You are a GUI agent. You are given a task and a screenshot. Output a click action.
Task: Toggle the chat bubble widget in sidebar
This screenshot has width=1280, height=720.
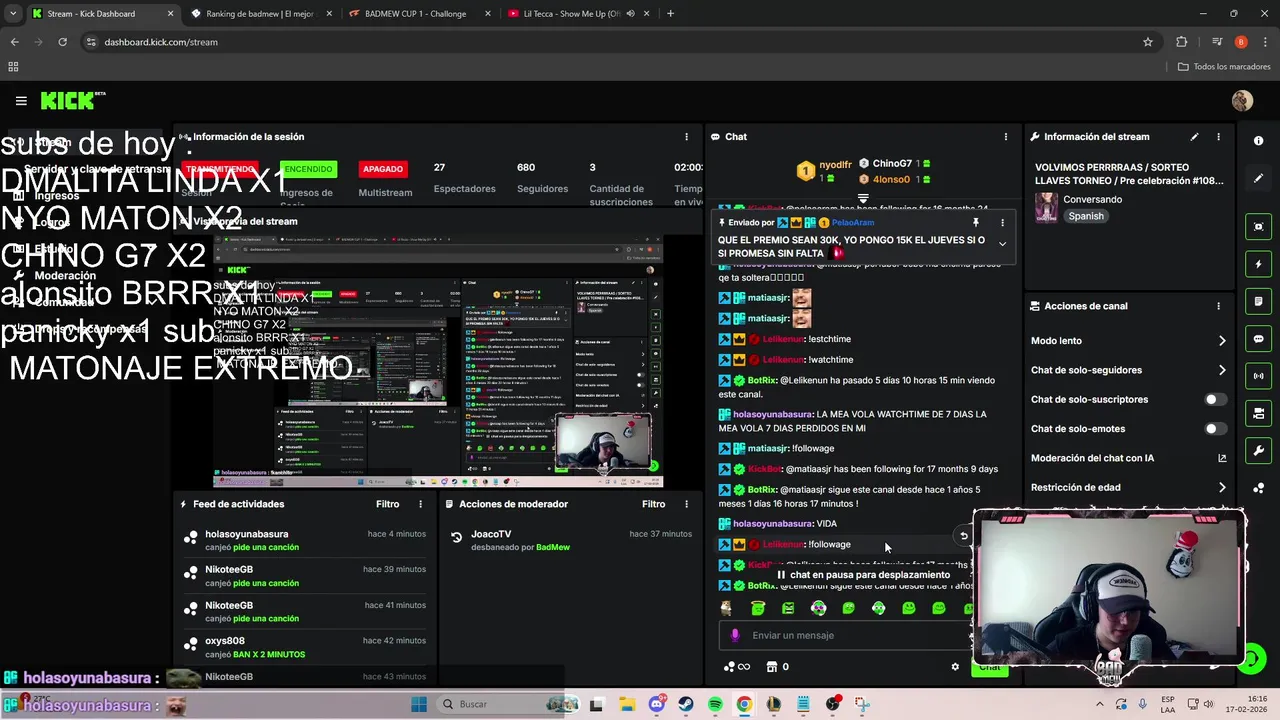pos(1258,339)
